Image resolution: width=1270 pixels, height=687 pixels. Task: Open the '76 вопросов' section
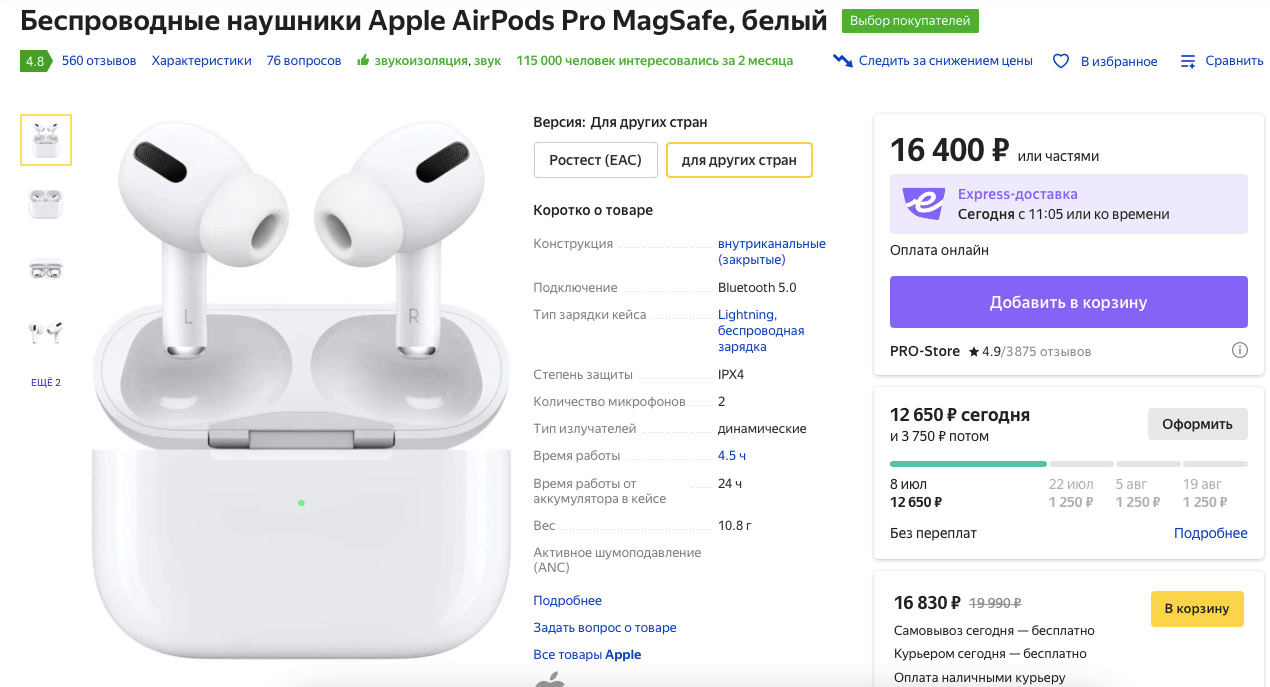(303, 61)
